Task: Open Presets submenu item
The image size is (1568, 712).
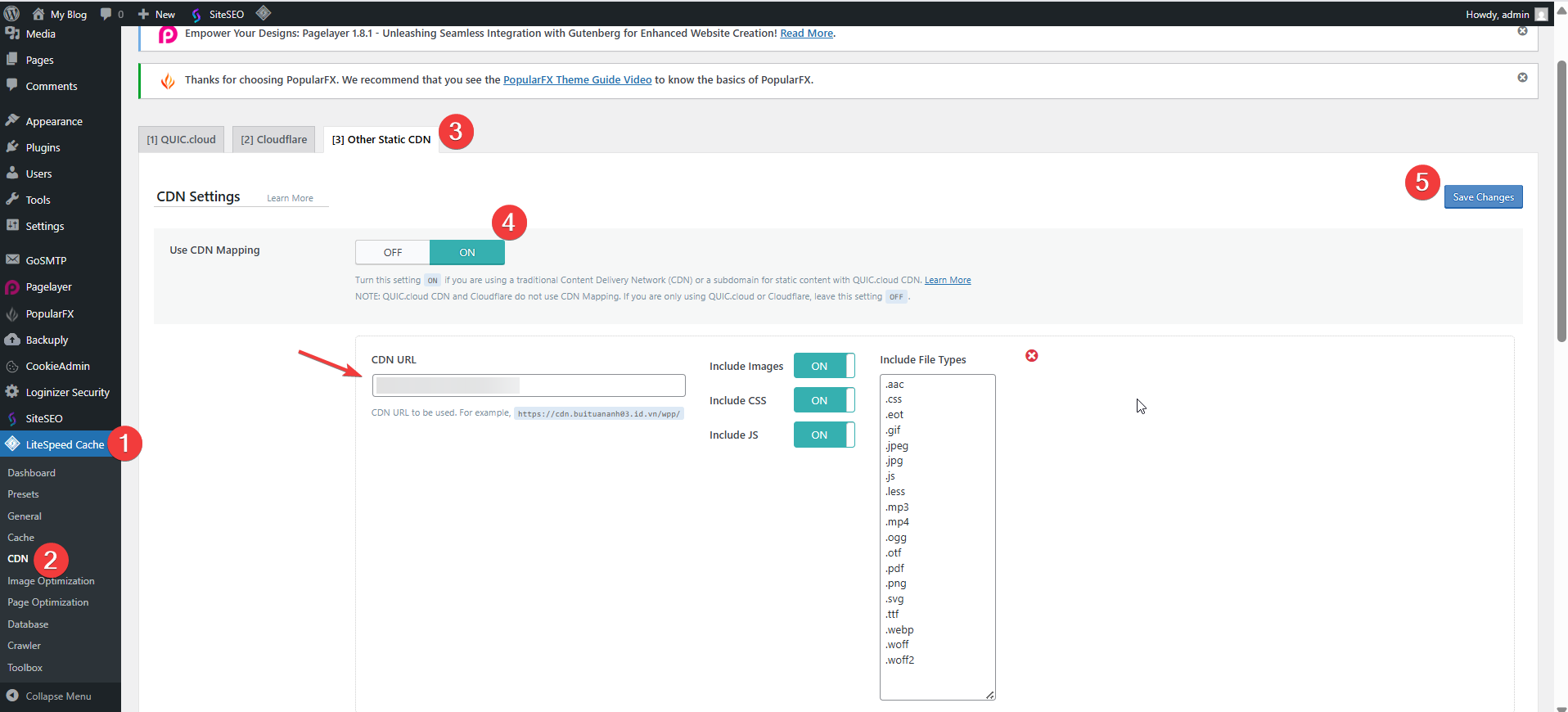Action: 23,494
